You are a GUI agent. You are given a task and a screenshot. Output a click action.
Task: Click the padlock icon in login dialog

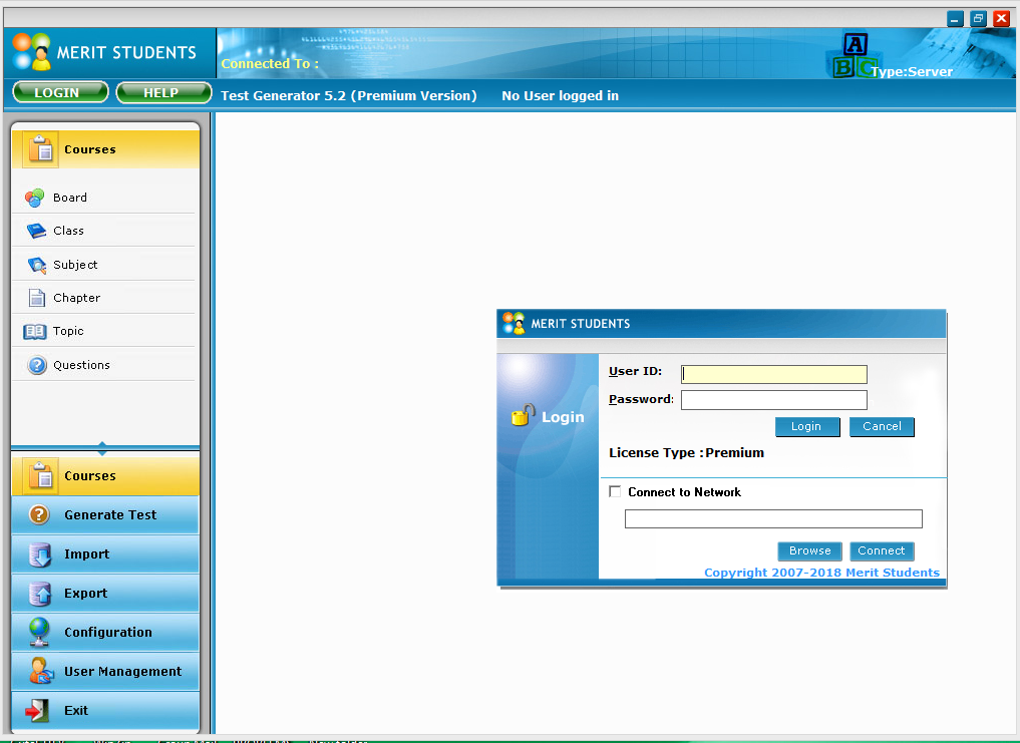tap(522, 415)
